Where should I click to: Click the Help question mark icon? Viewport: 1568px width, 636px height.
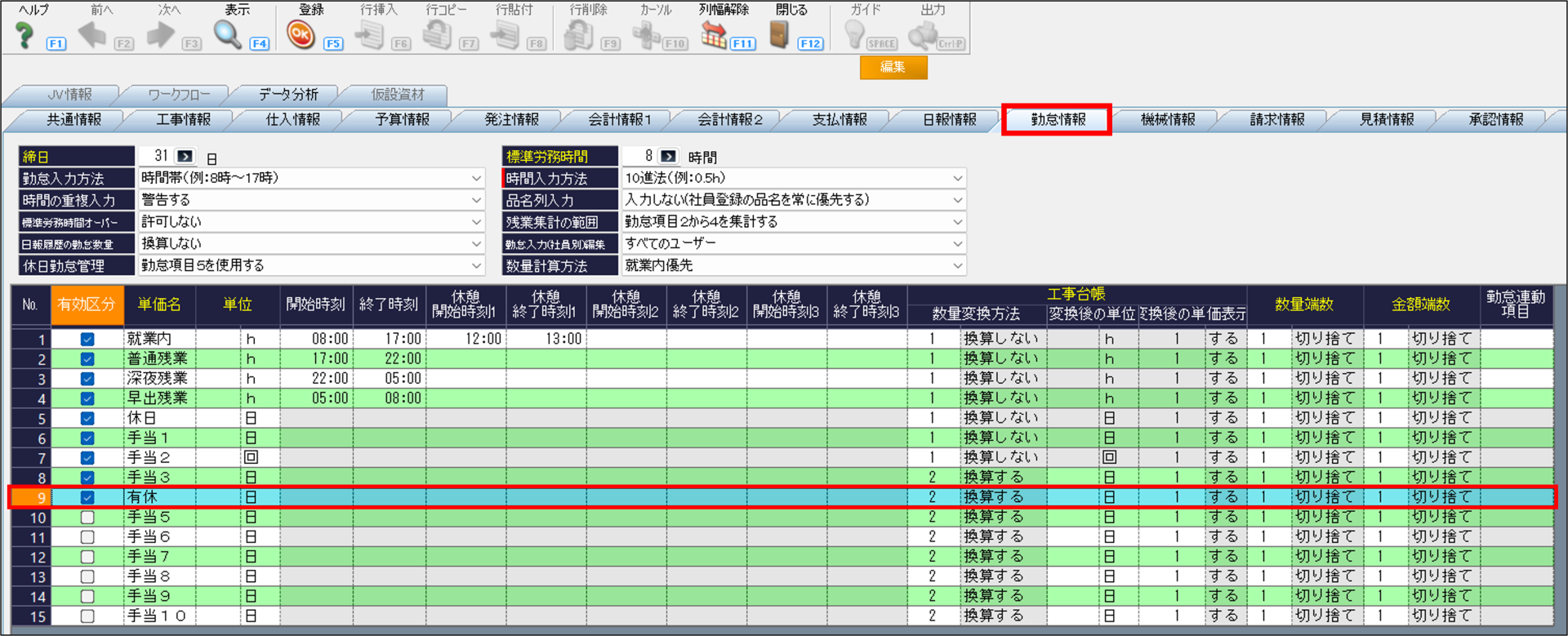coord(25,36)
